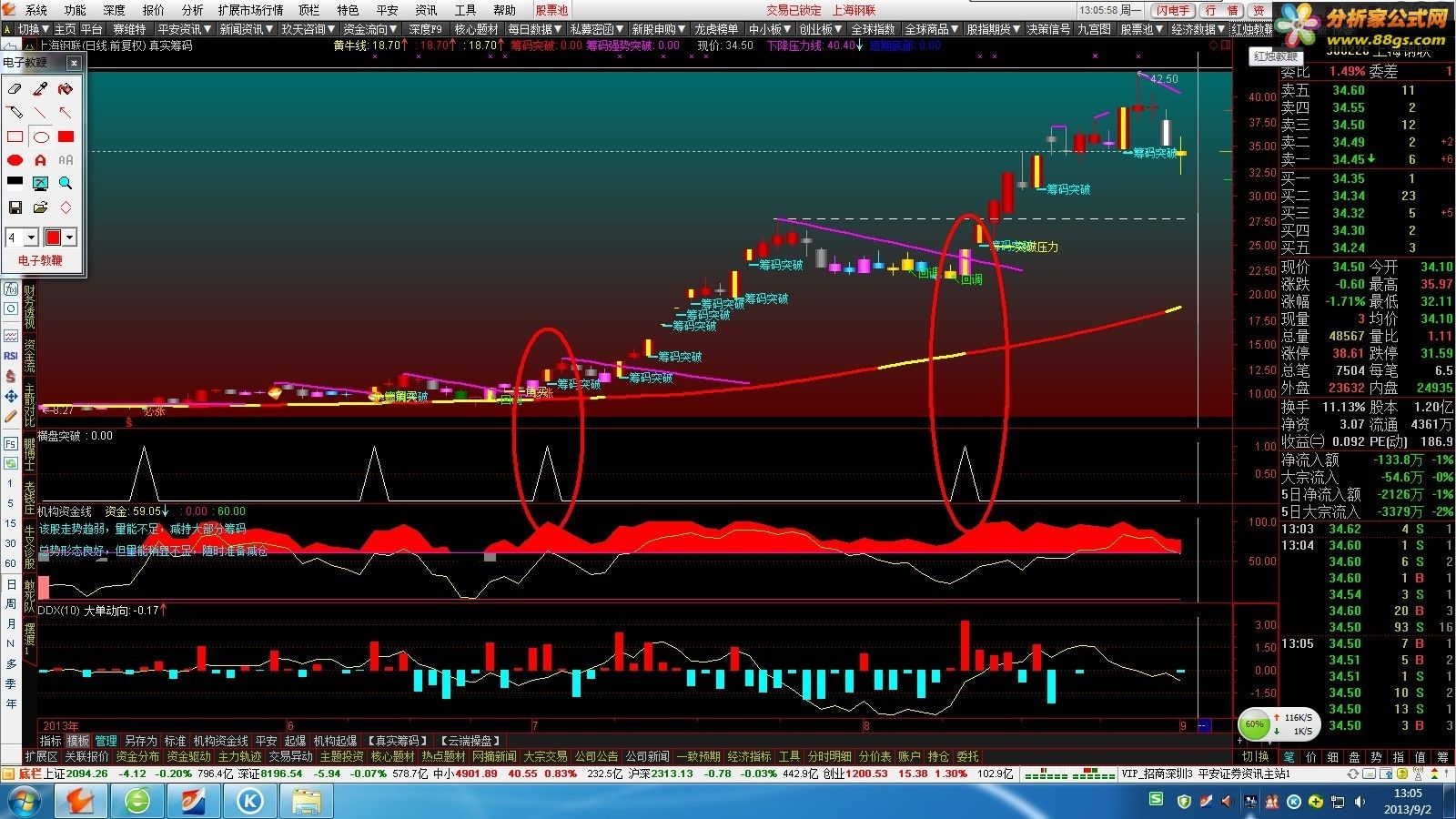The height and width of the screenshot is (819, 1456).
Task: Click the 创业 1200.53 index in status bar
Action: (854, 773)
